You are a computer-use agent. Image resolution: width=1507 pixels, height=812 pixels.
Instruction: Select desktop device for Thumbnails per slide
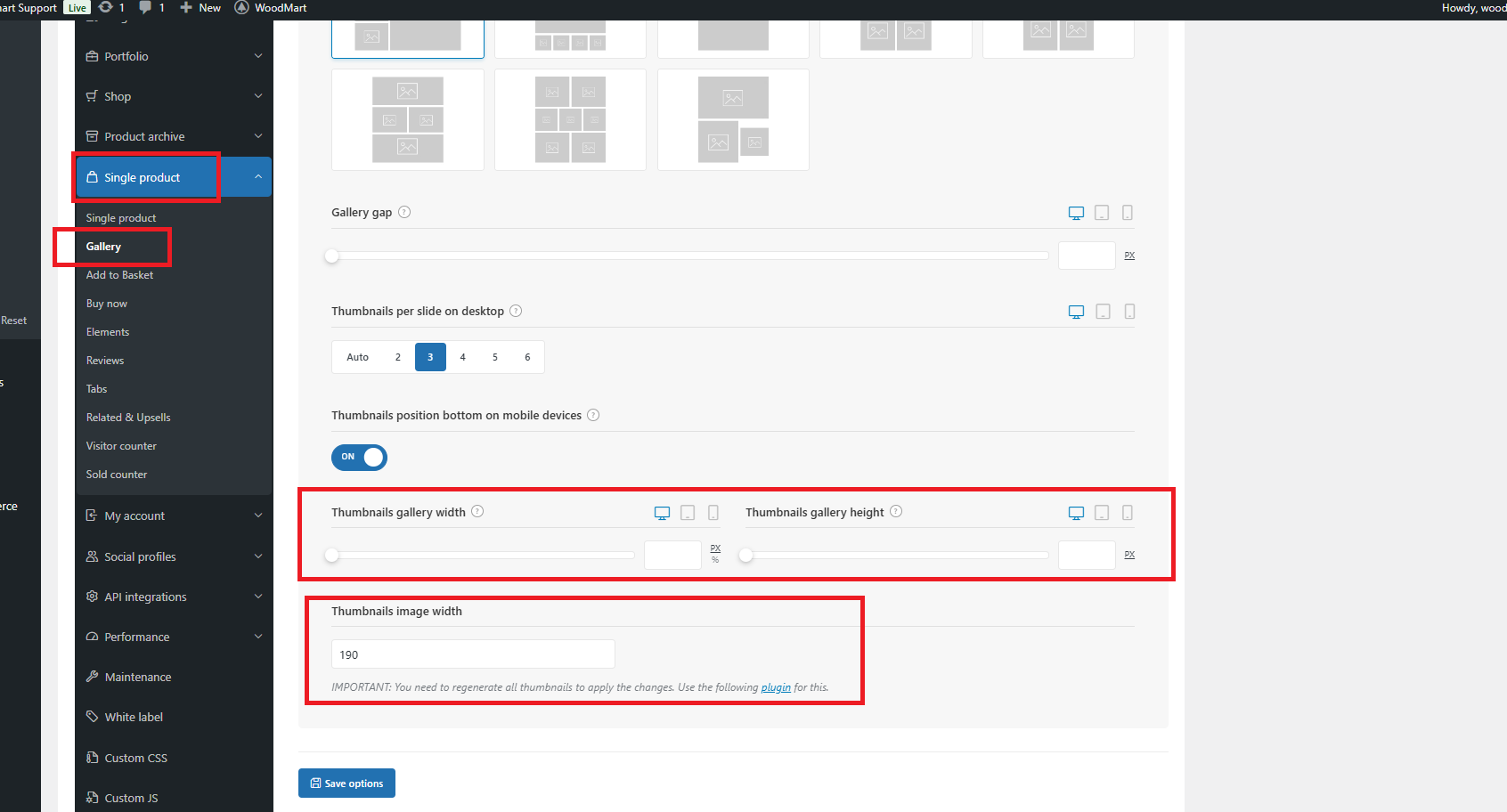tap(1076, 312)
